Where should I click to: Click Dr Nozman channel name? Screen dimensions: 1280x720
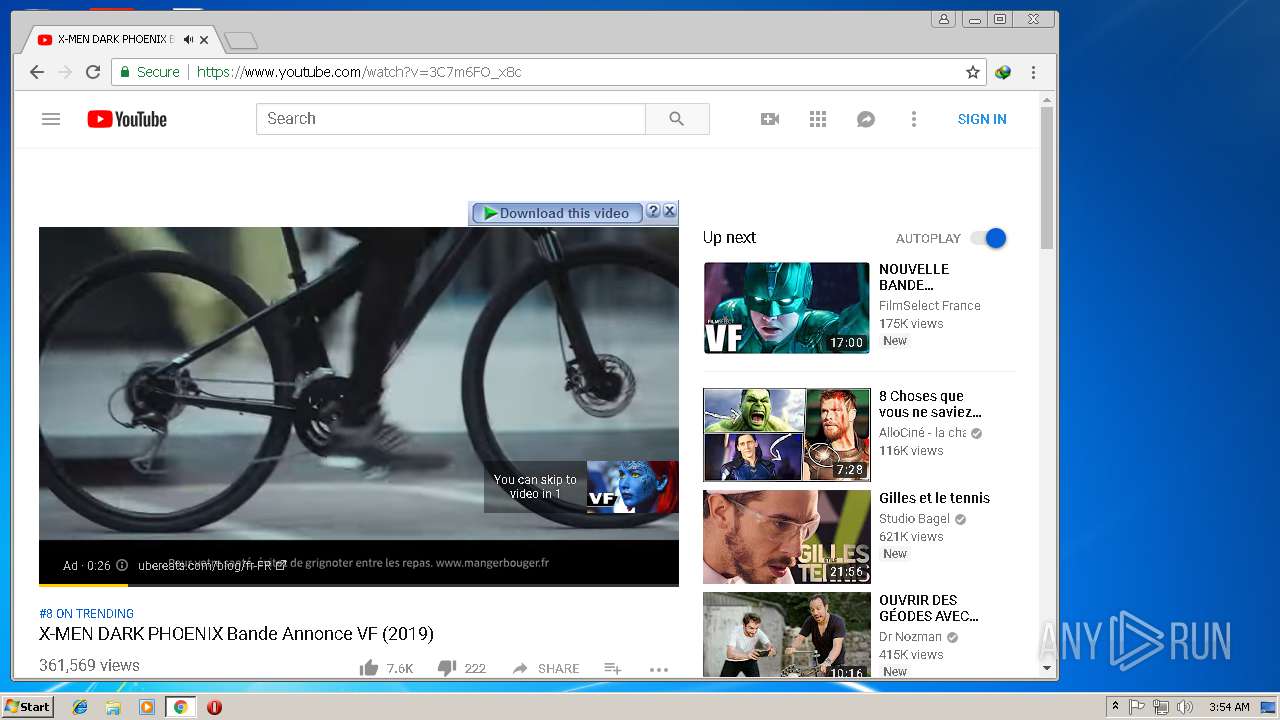coord(910,637)
